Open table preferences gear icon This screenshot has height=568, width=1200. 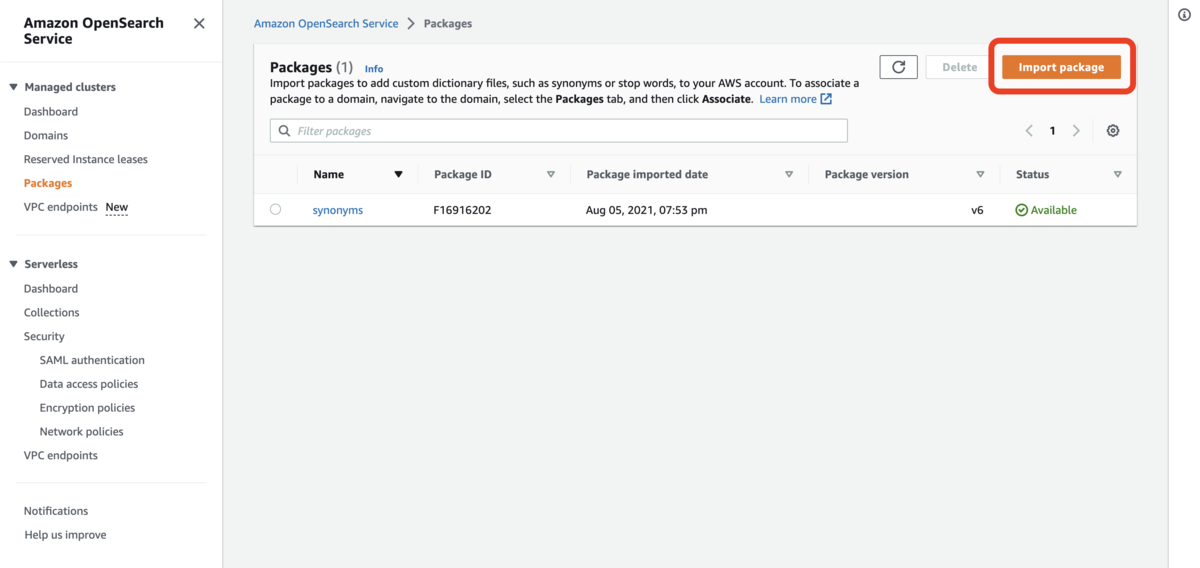tap(1113, 131)
